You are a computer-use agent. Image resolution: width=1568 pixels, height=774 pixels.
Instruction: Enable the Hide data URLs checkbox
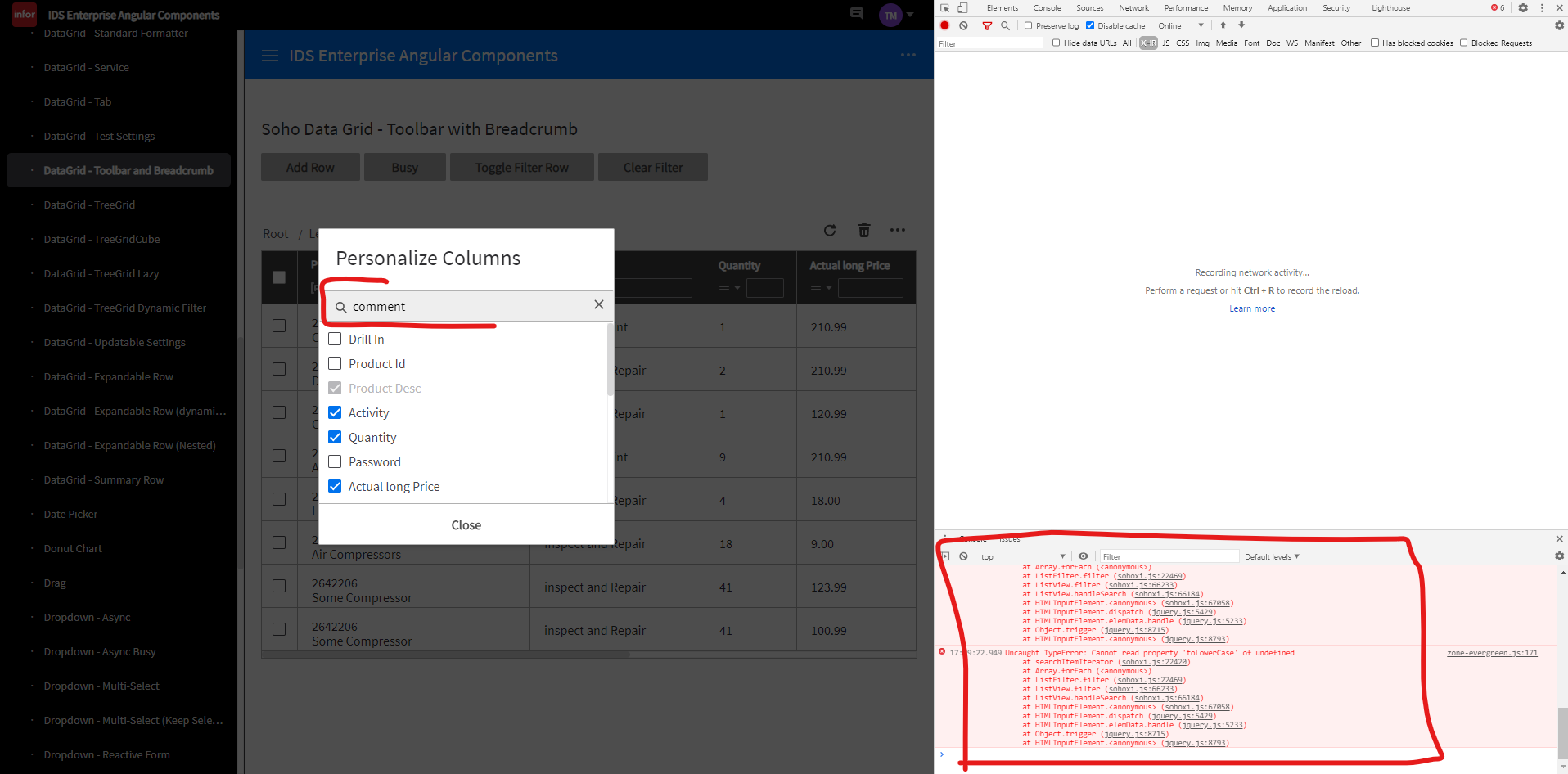click(1057, 43)
